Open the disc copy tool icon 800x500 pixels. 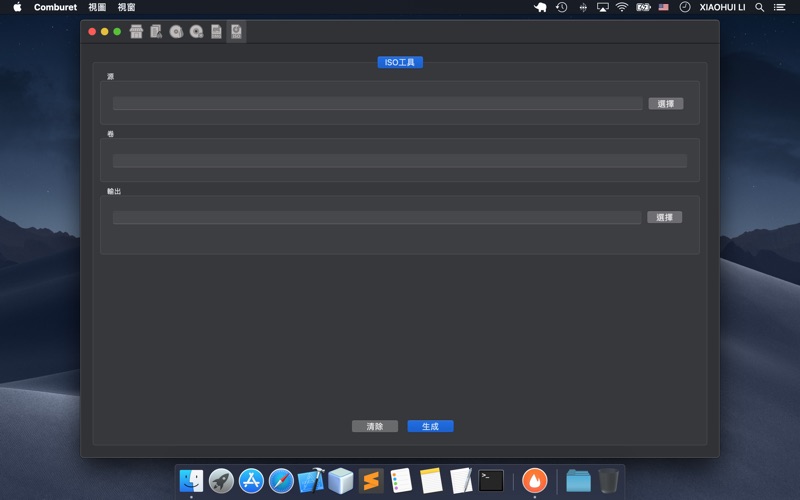click(x=196, y=32)
